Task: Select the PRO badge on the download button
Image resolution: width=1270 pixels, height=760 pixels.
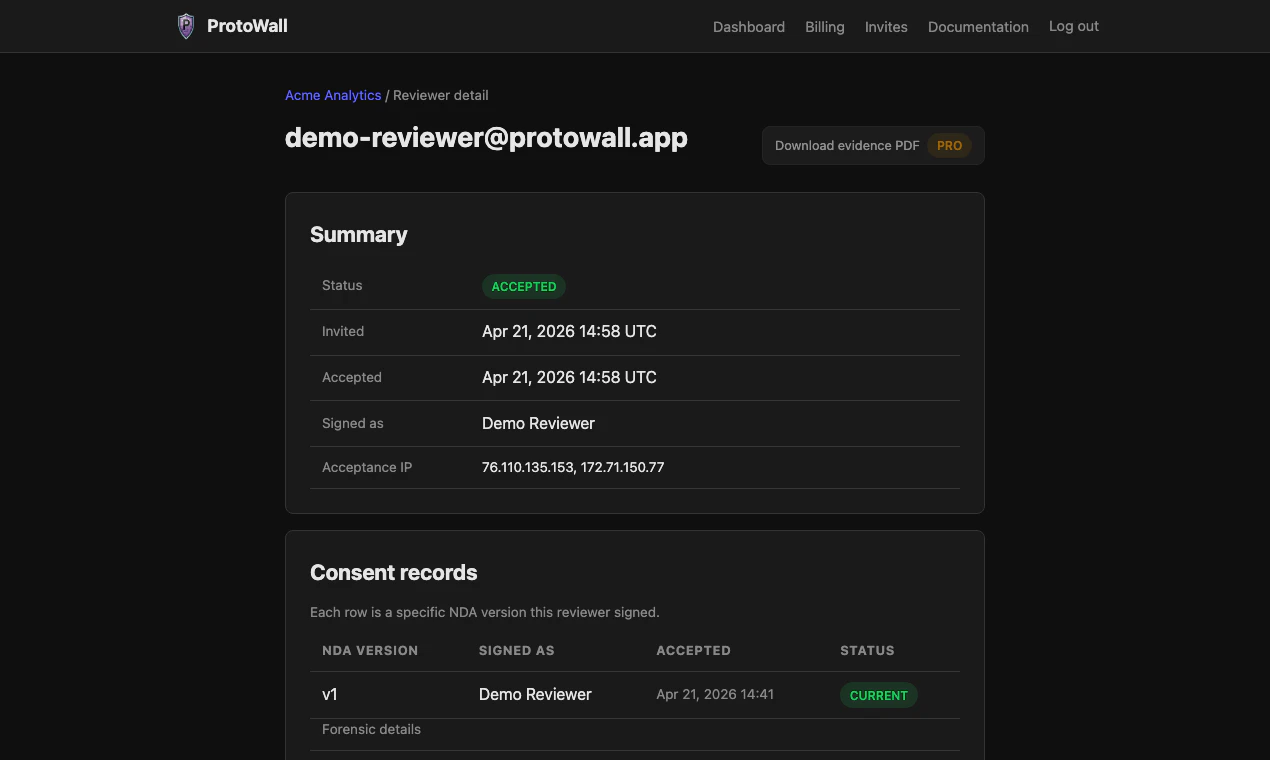Action: point(948,145)
